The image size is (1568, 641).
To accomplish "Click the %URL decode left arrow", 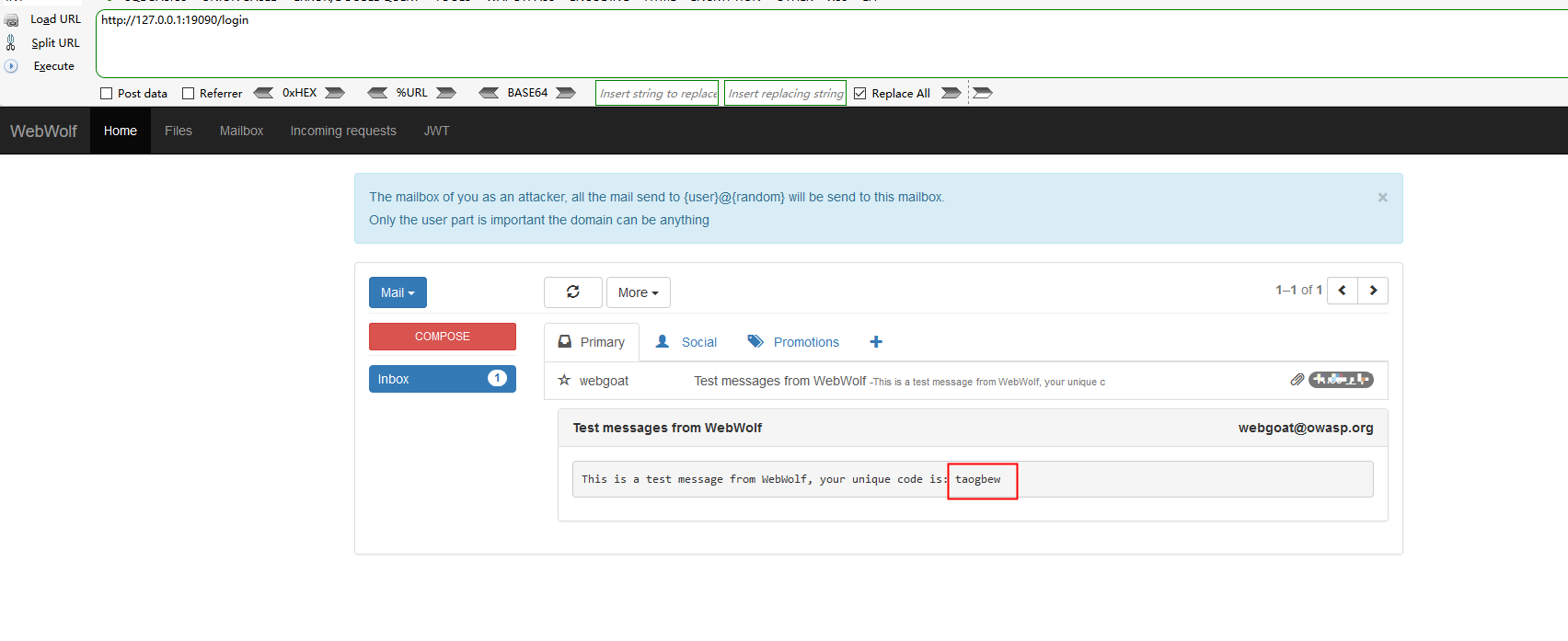I will (x=377, y=93).
